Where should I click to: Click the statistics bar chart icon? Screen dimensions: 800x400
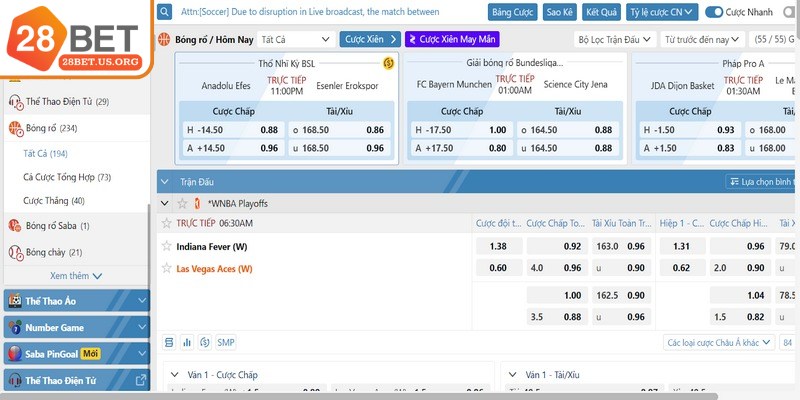[186, 342]
